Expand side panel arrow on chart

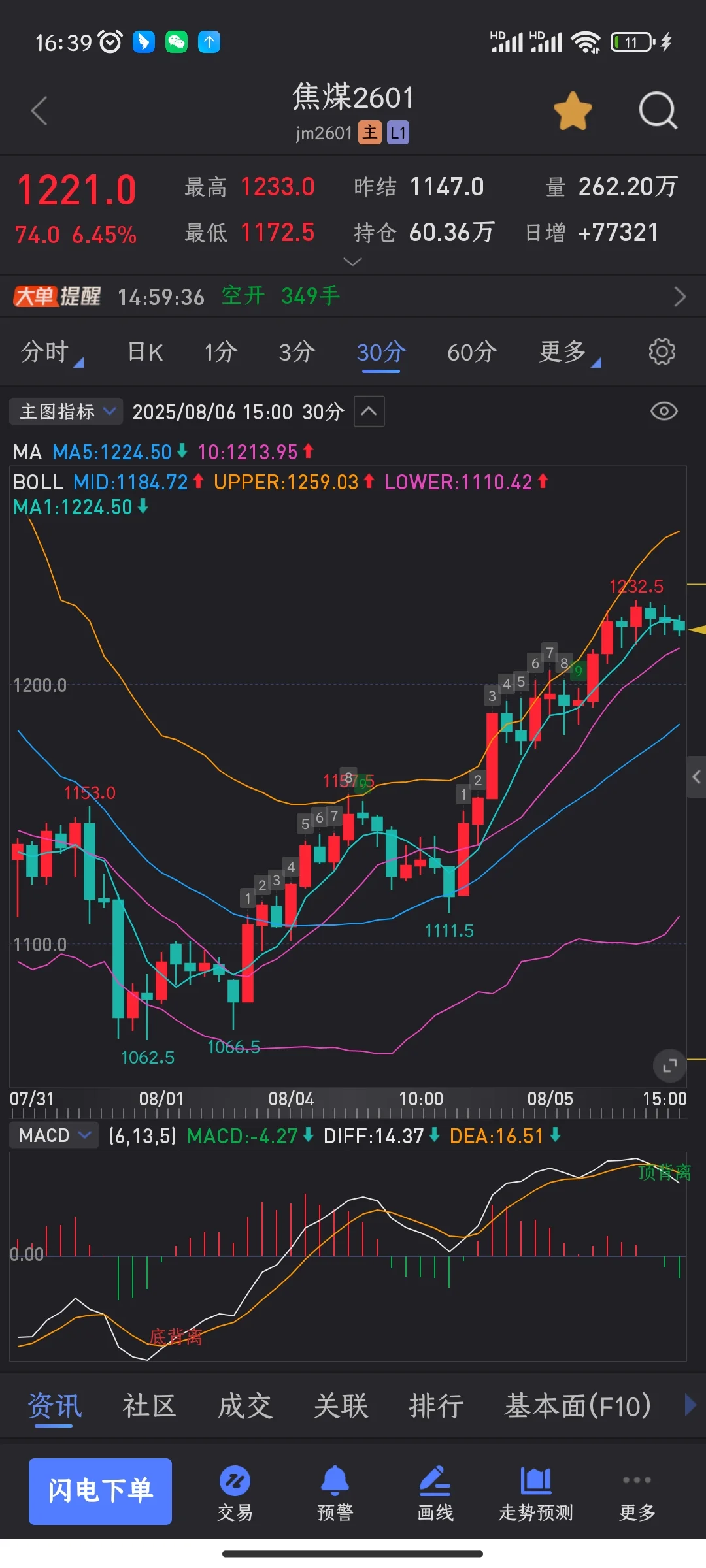click(696, 777)
